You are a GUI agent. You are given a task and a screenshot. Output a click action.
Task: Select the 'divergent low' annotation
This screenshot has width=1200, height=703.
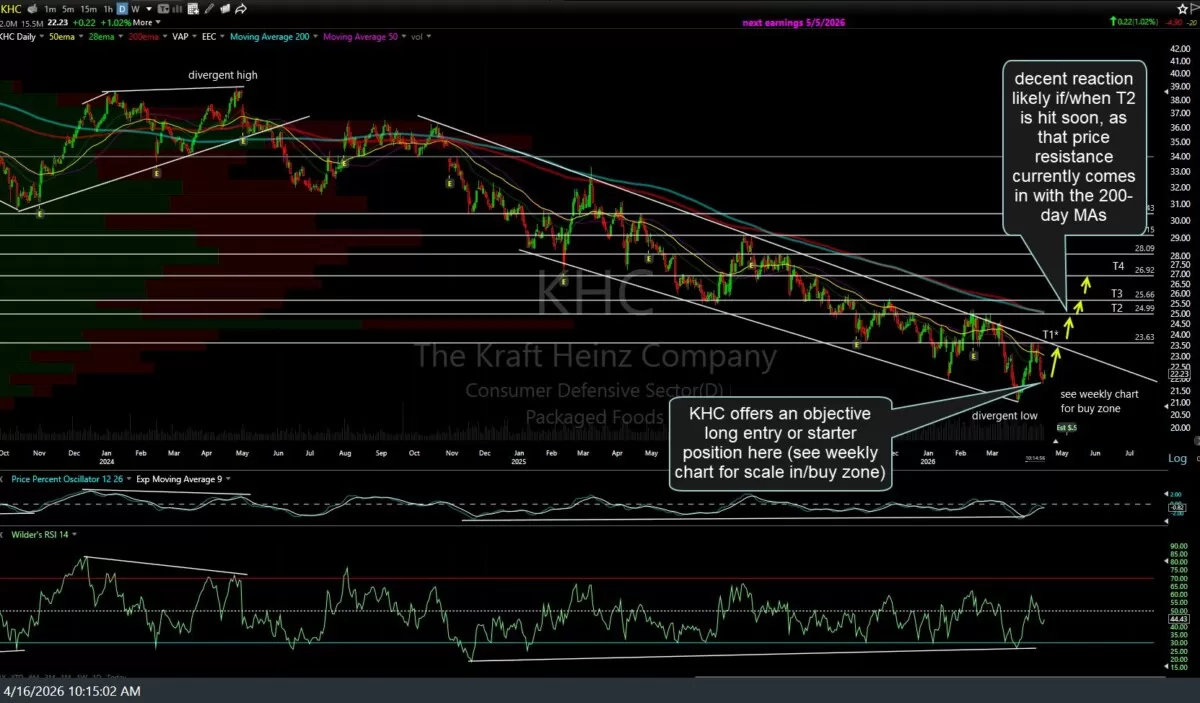click(x=1005, y=415)
